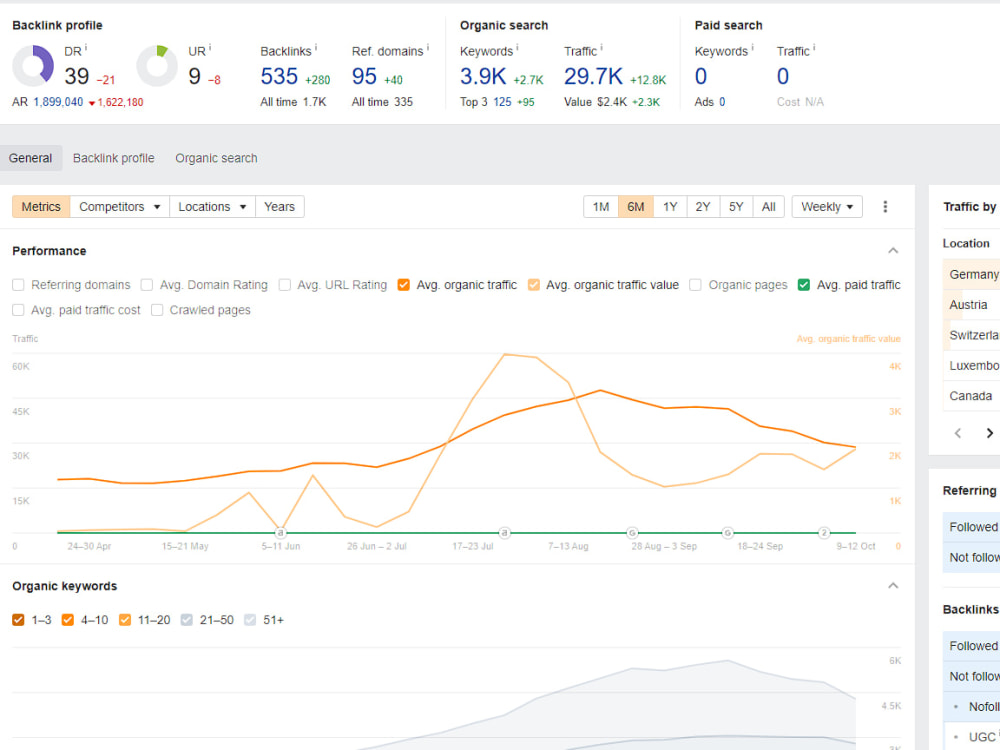The width and height of the screenshot is (1000, 750).
Task: Set time range to 2Y
Action: (x=703, y=207)
